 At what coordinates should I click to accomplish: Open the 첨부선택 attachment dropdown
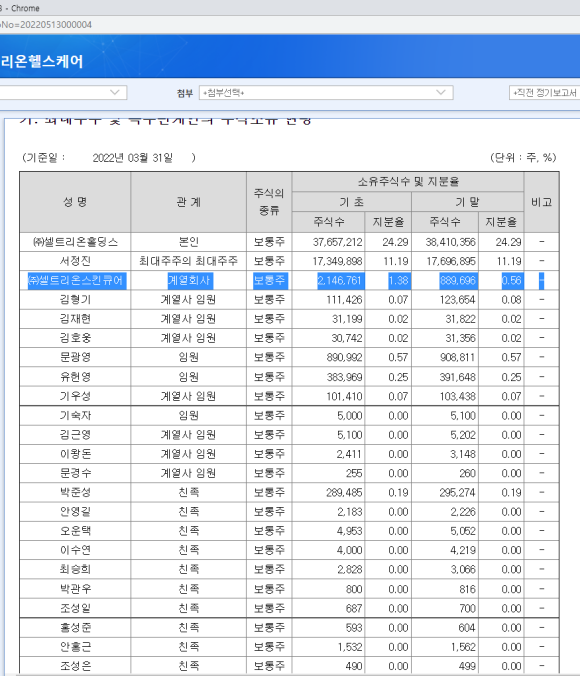click(326, 93)
